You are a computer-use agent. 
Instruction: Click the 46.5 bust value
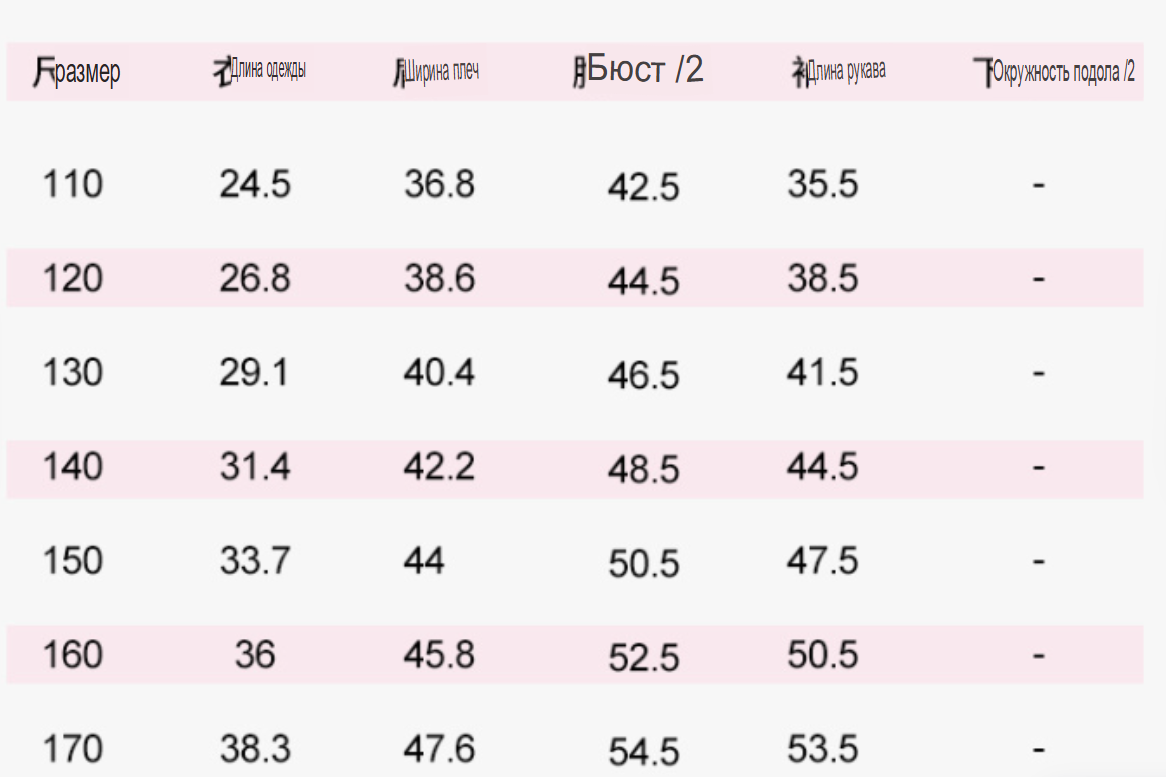click(644, 375)
